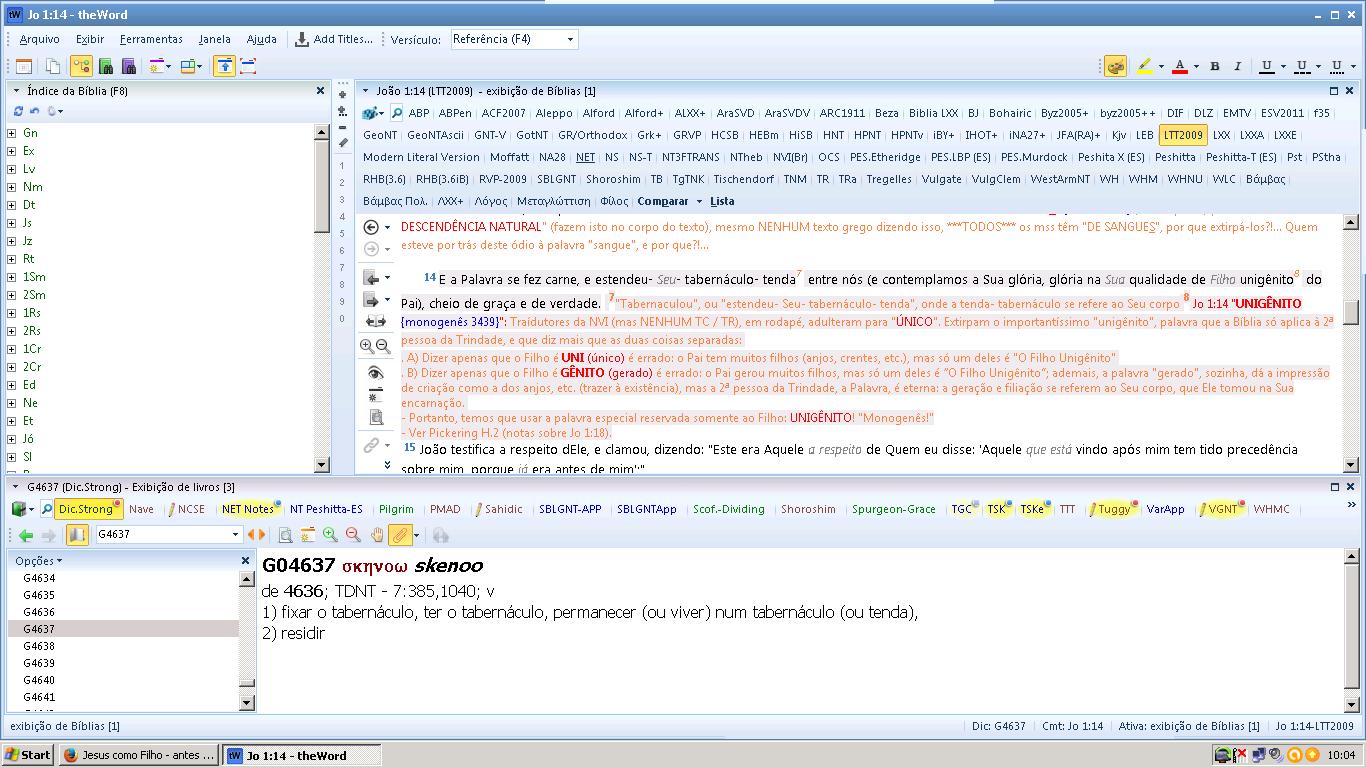
Task: Toggle the paperclip link button
Action: (400, 535)
